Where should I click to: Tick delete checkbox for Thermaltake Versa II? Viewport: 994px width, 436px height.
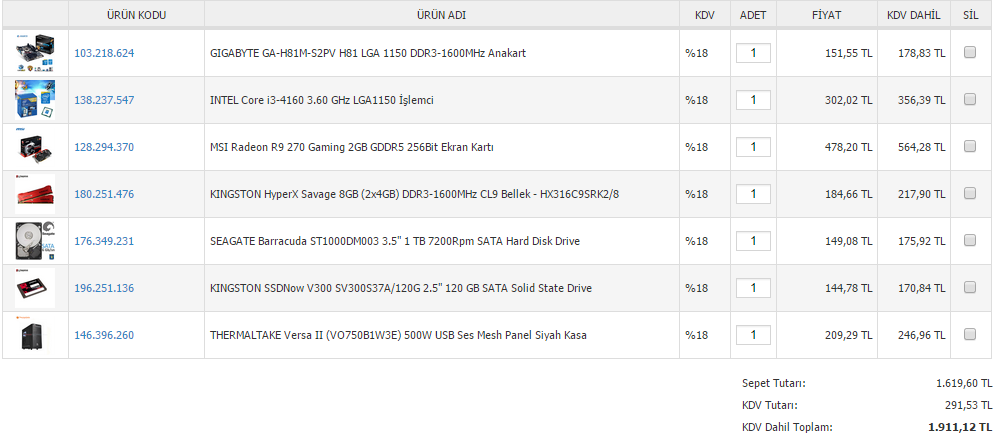(x=970, y=334)
